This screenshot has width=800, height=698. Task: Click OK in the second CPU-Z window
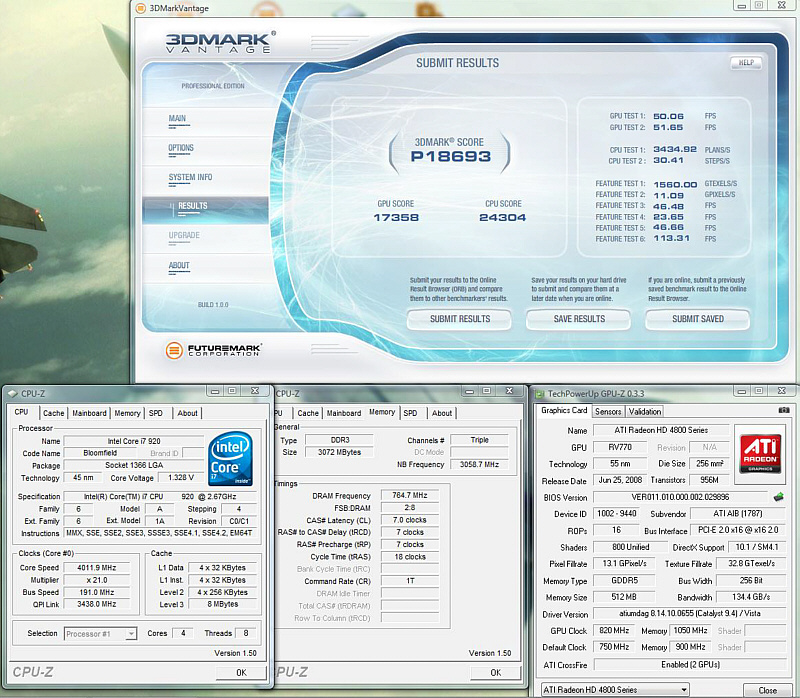pyautogui.click(x=495, y=672)
